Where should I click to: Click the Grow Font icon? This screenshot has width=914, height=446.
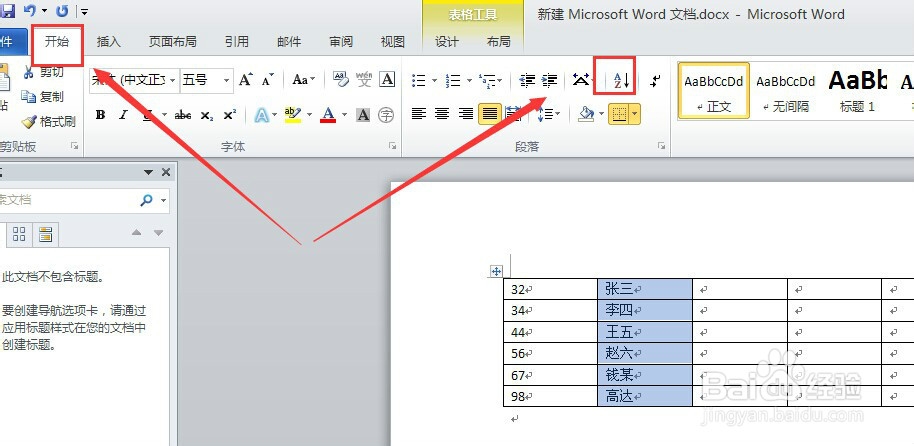pyautogui.click(x=246, y=80)
